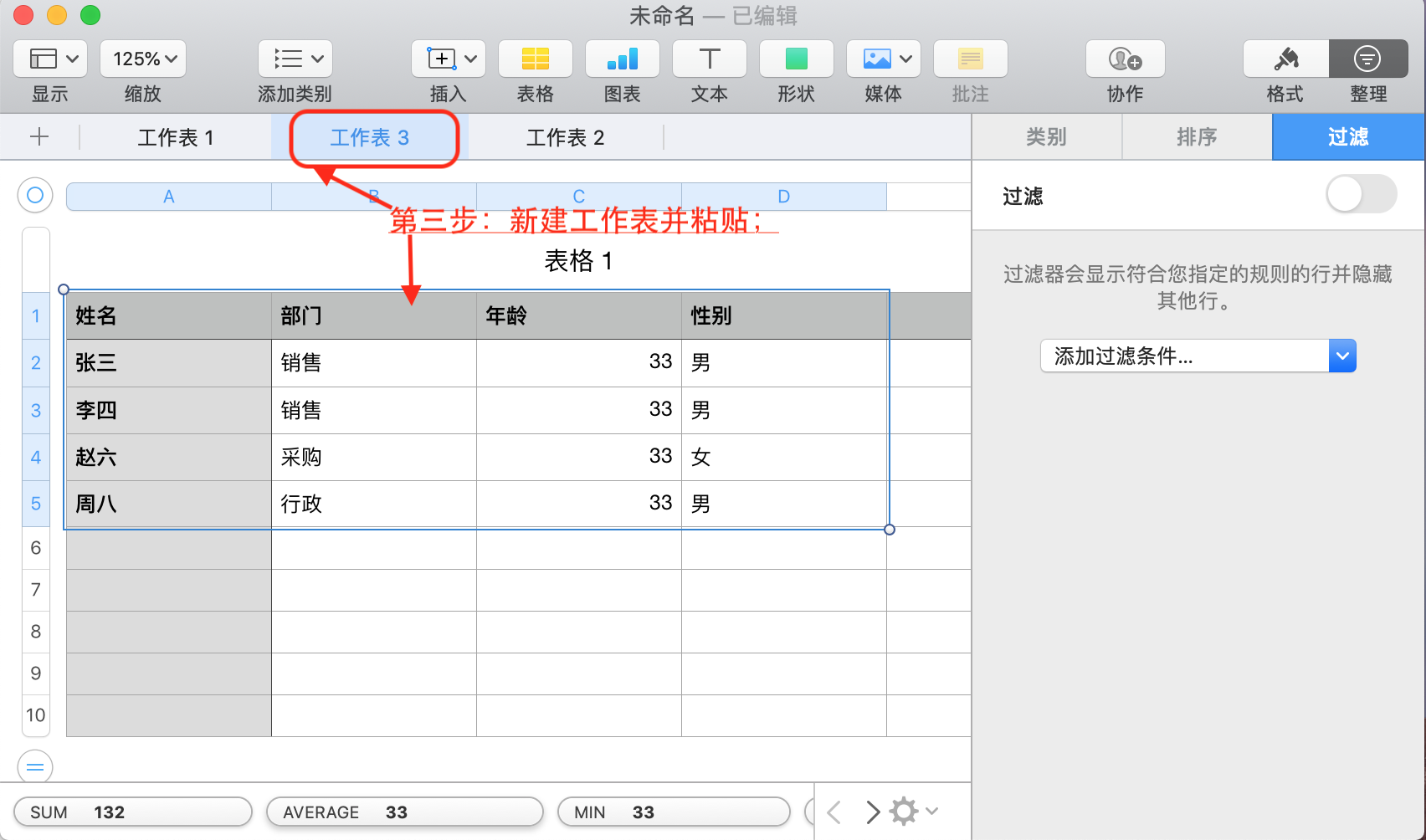This screenshot has height=840, width=1426.
Task: Click the 形状 (Shape) toolbar icon
Action: click(796, 59)
